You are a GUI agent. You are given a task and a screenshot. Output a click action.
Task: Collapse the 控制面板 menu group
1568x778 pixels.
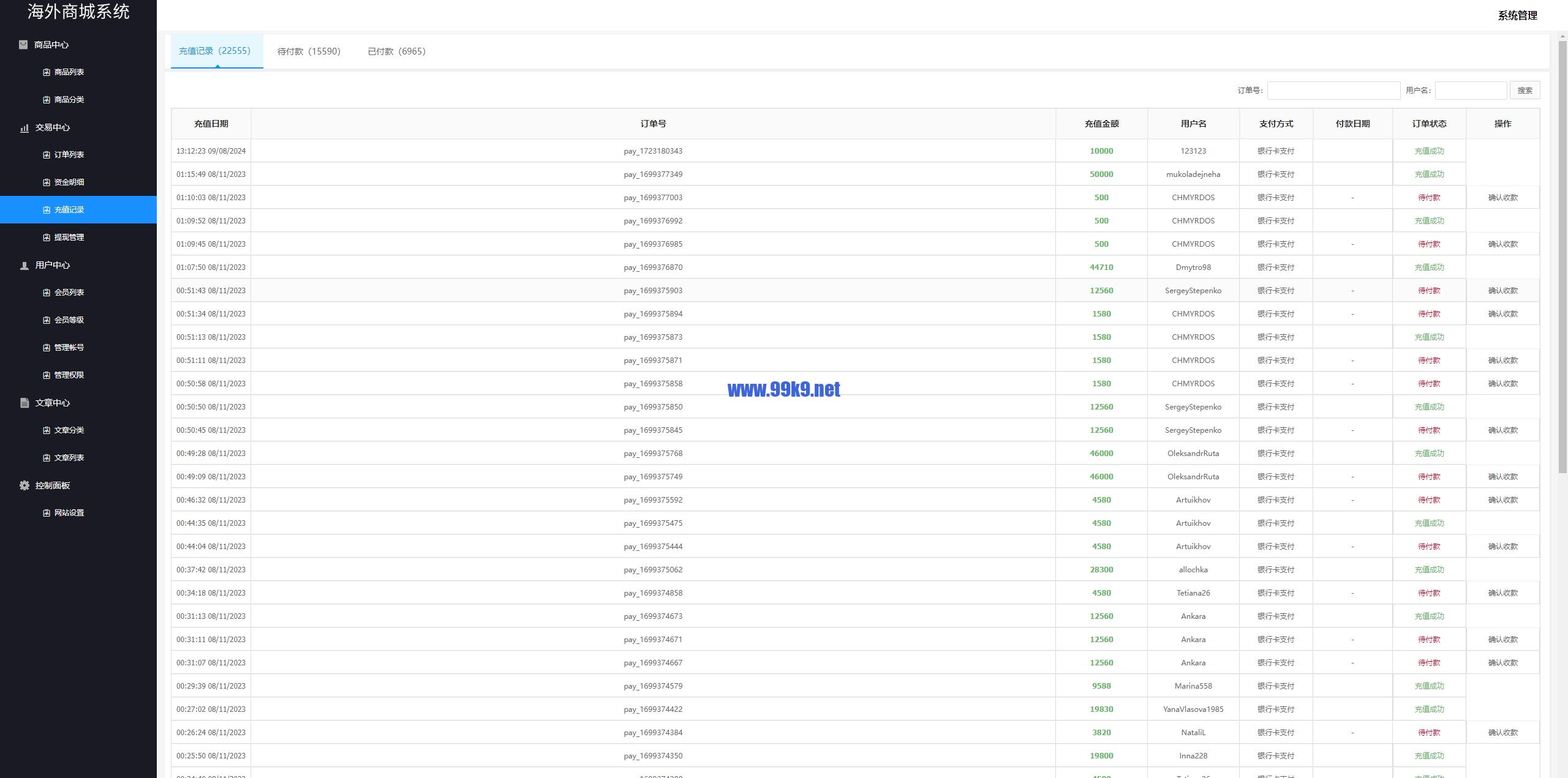click(x=78, y=485)
